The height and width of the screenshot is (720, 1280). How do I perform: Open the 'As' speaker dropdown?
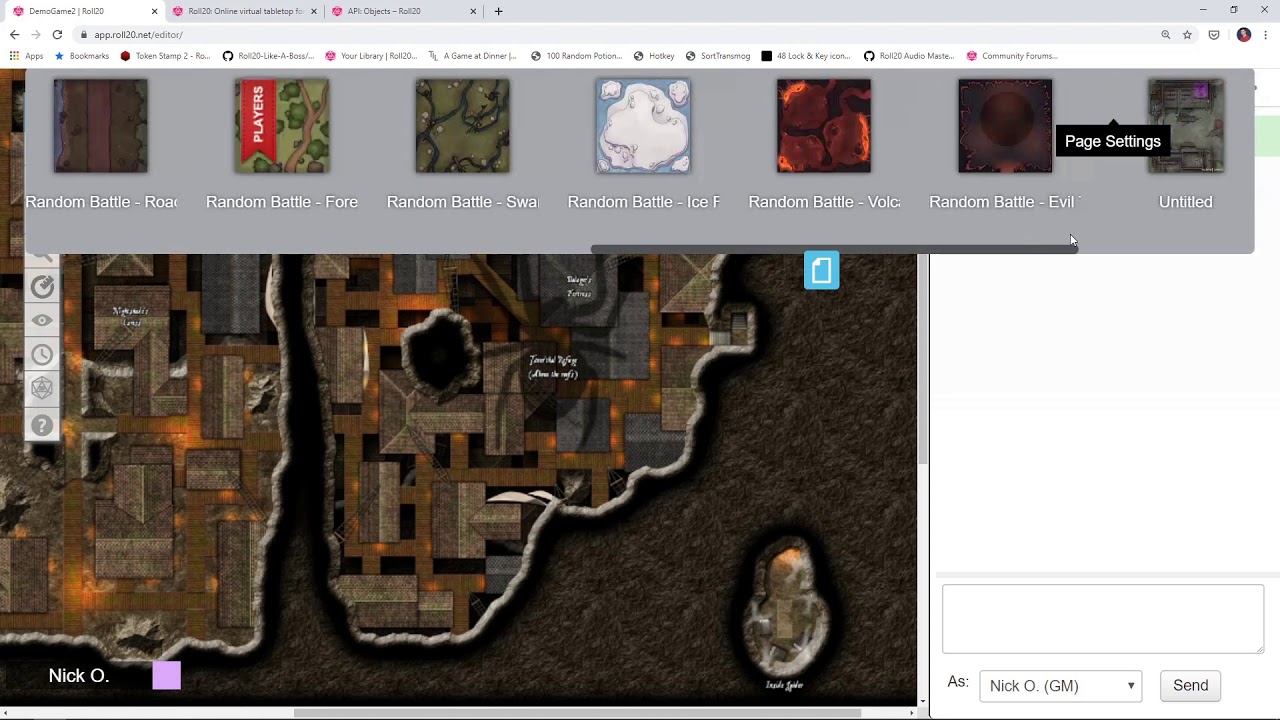1061,686
